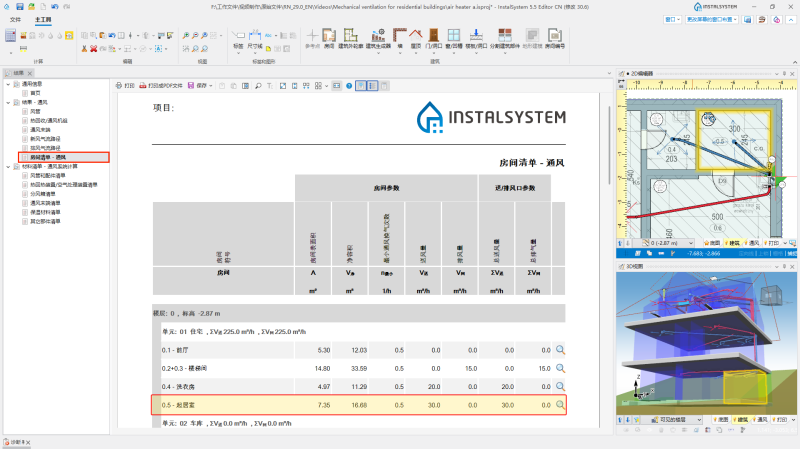The height and width of the screenshot is (449, 800).
Task: Toggle 通风 layer in 2D editor
Action: [x=751, y=243]
